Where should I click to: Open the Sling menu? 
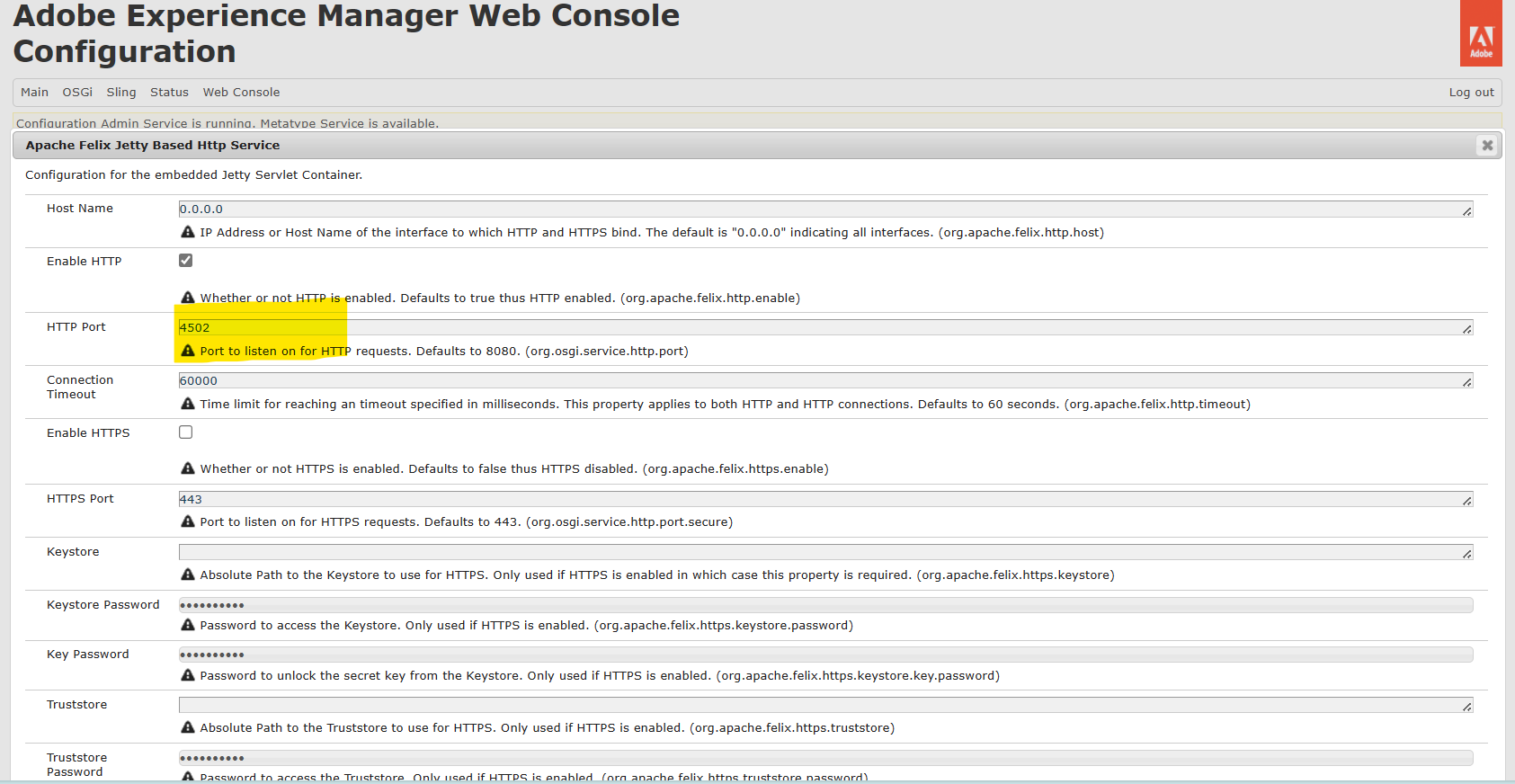(x=121, y=92)
